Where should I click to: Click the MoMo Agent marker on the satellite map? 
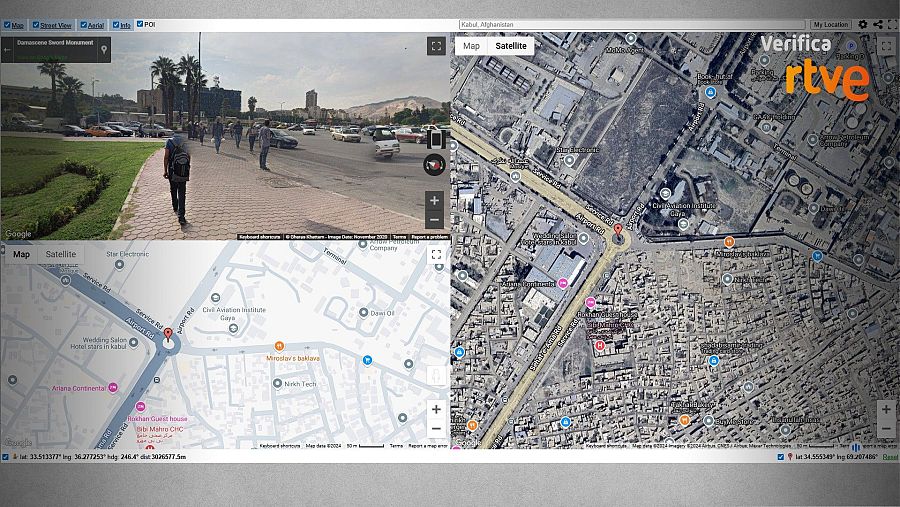(x=631, y=38)
